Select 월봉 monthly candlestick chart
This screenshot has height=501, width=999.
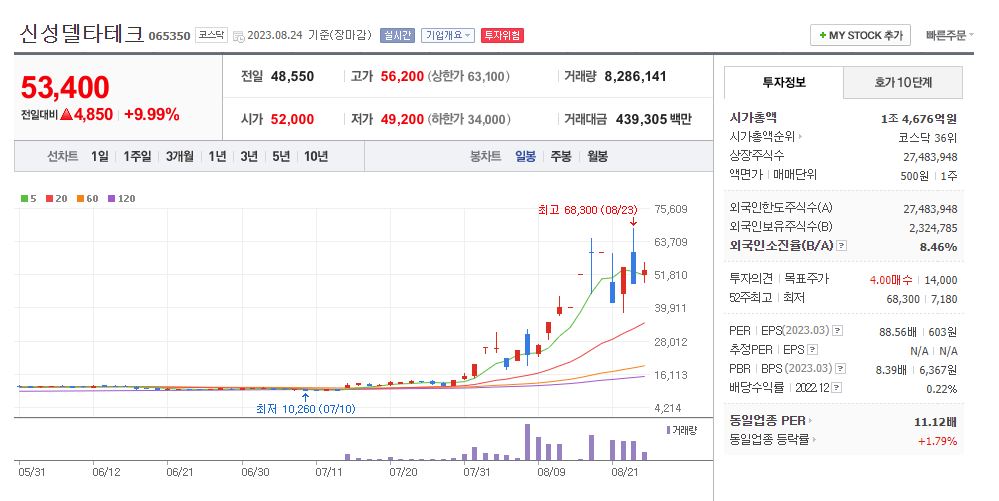[x=598, y=156]
